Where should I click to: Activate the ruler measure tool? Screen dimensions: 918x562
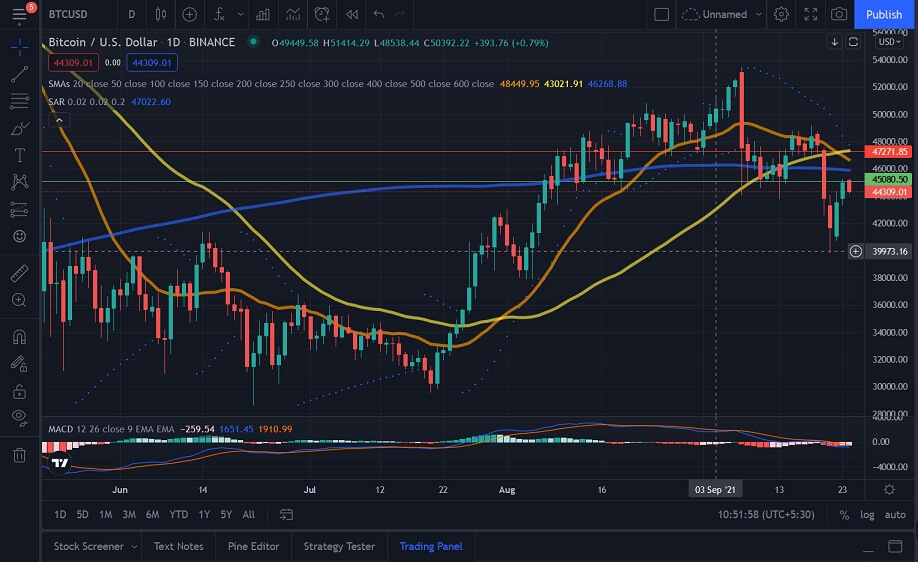(x=19, y=272)
